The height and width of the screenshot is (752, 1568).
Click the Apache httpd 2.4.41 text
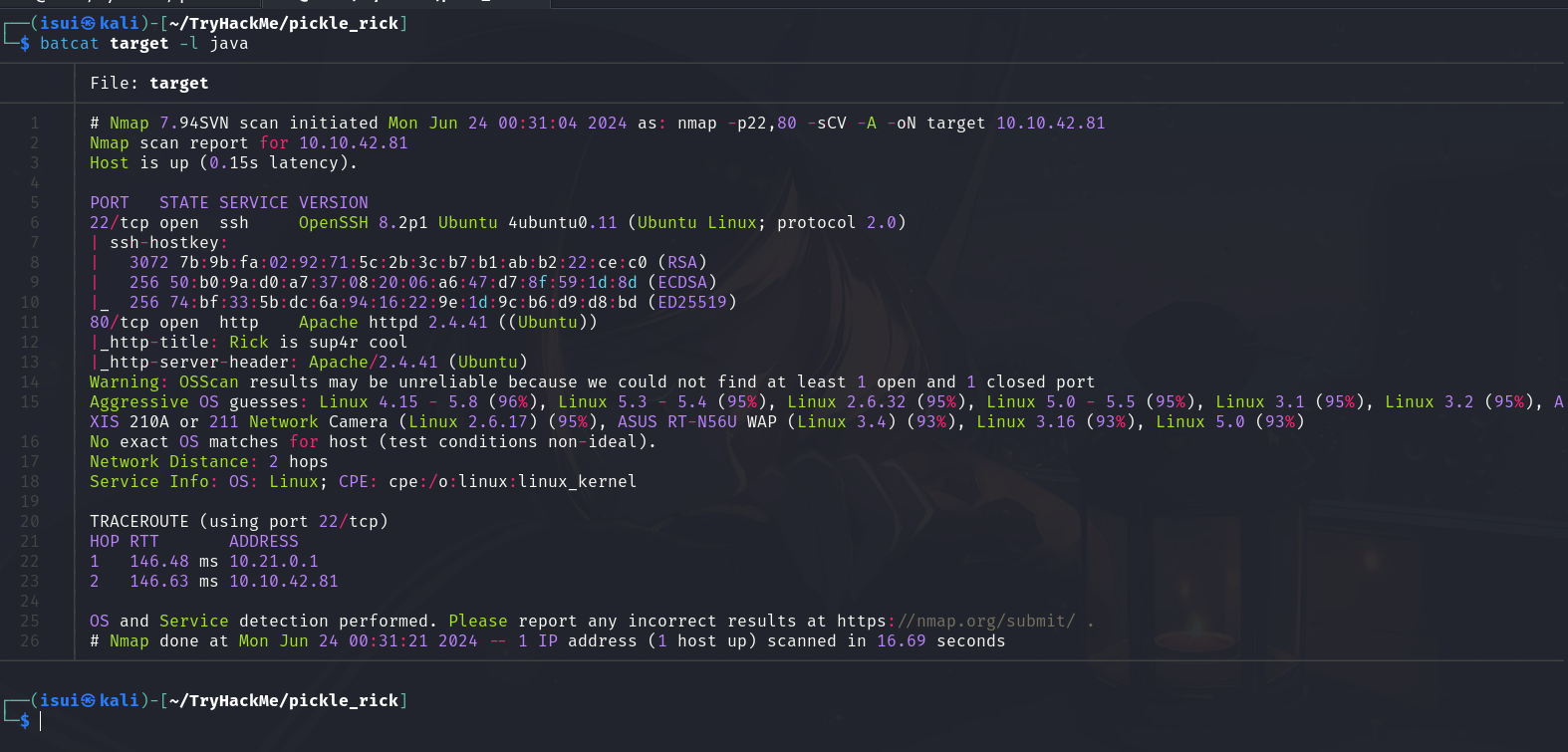click(x=392, y=322)
